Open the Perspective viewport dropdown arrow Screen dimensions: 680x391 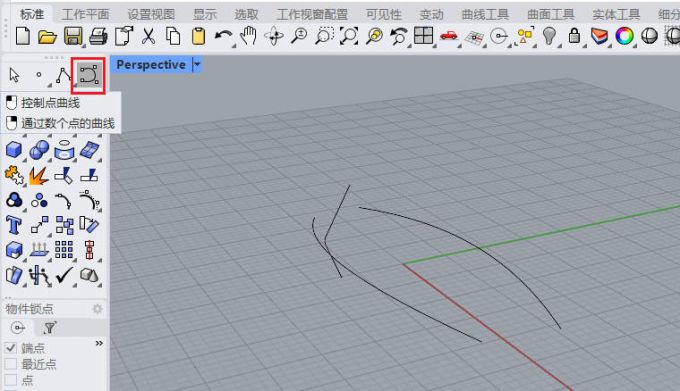(197, 65)
